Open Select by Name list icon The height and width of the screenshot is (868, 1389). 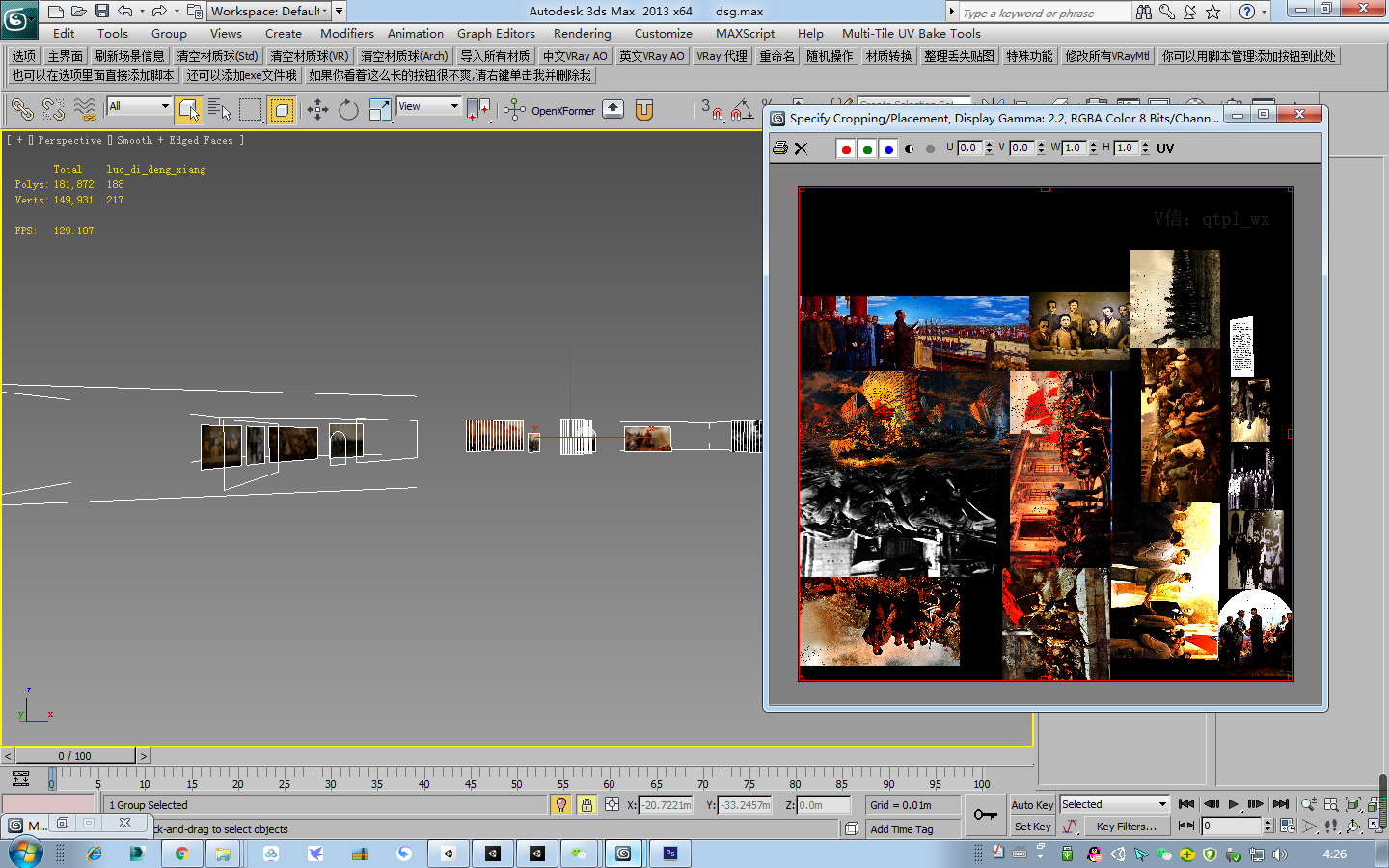220,110
